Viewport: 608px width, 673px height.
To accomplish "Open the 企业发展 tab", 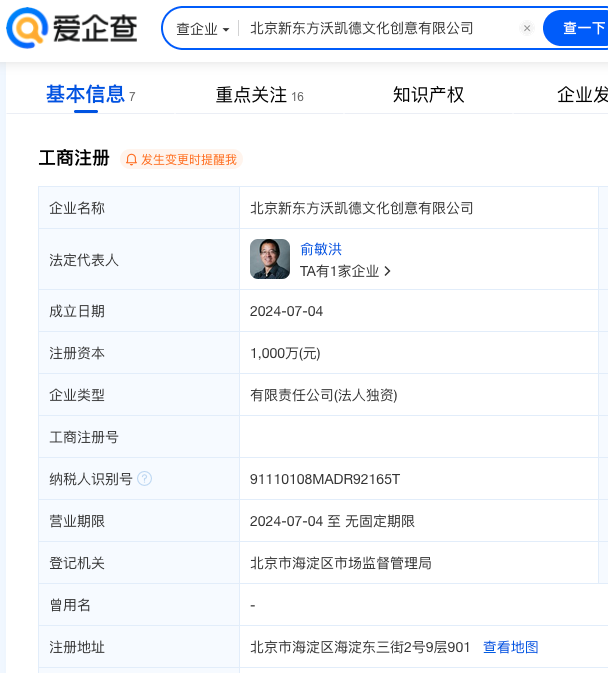I will (582, 95).
